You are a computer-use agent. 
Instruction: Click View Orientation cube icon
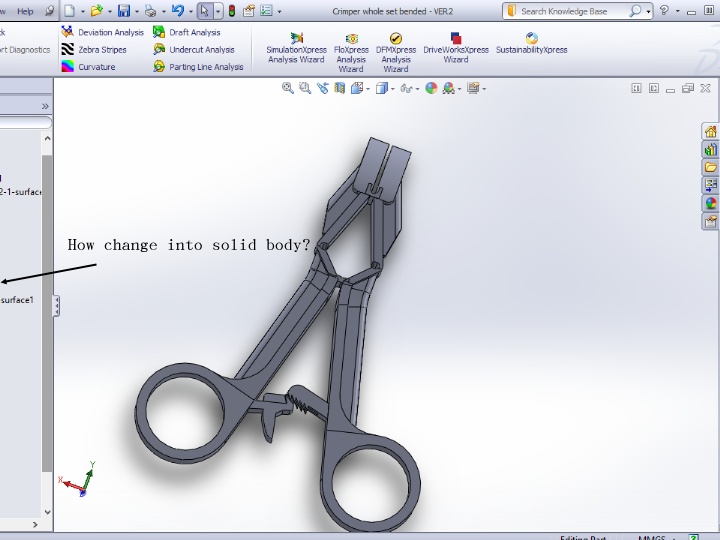coord(357,88)
